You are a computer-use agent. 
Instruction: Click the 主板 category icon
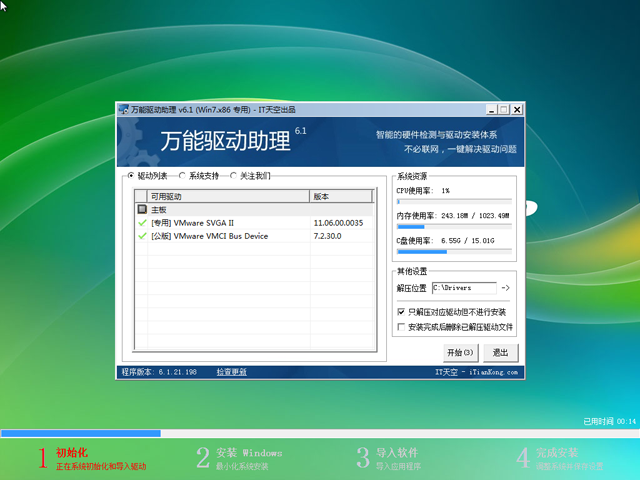pyautogui.click(x=142, y=210)
